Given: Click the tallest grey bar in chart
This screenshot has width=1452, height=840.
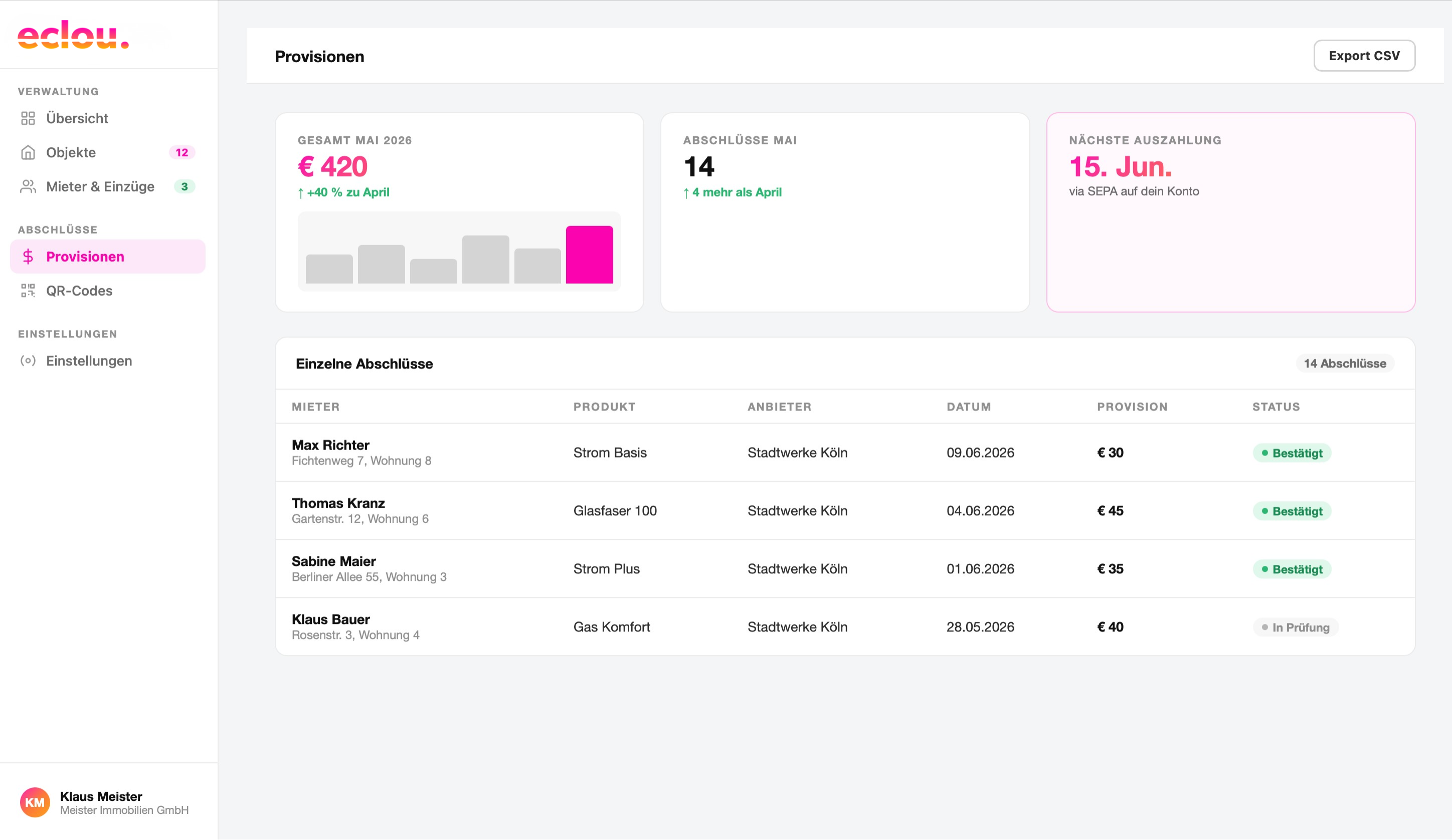Looking at the screenshot, I should click(485, 259).
